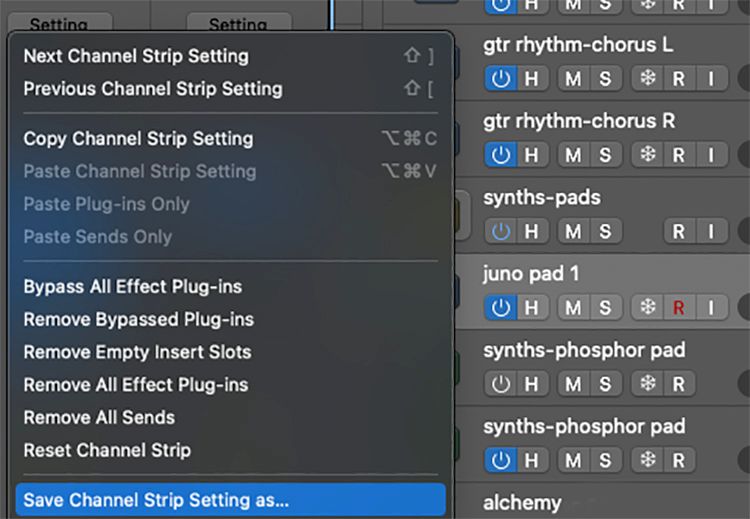This screenshot has width=750, height=519.
Task: Select Copy Channel Strip Setting
Action: [138, 138]
